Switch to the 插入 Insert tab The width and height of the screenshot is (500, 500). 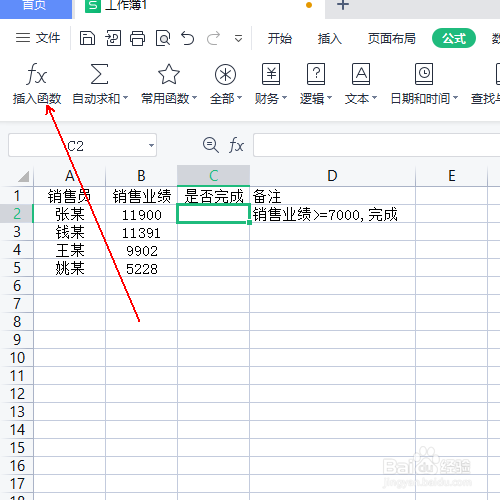click(x=330, y=38)
